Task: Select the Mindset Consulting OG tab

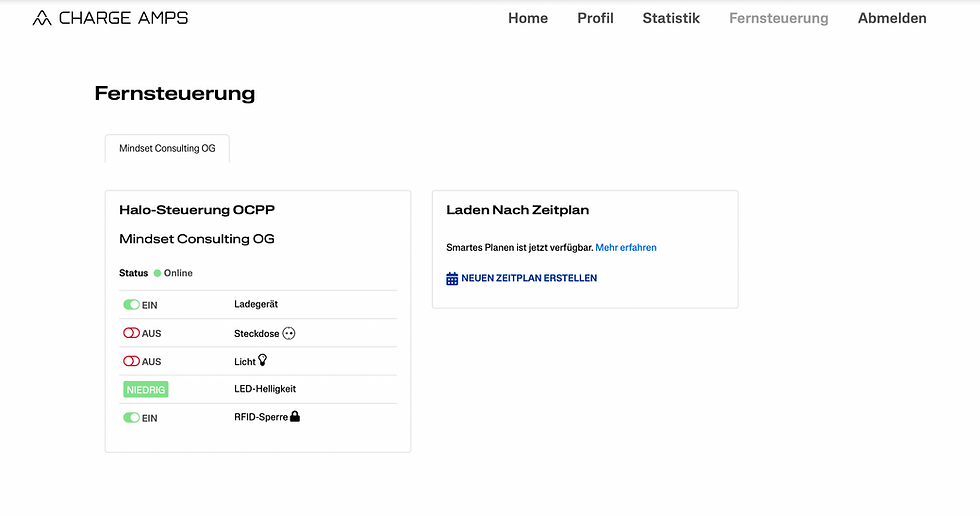Action: point(167,148)
